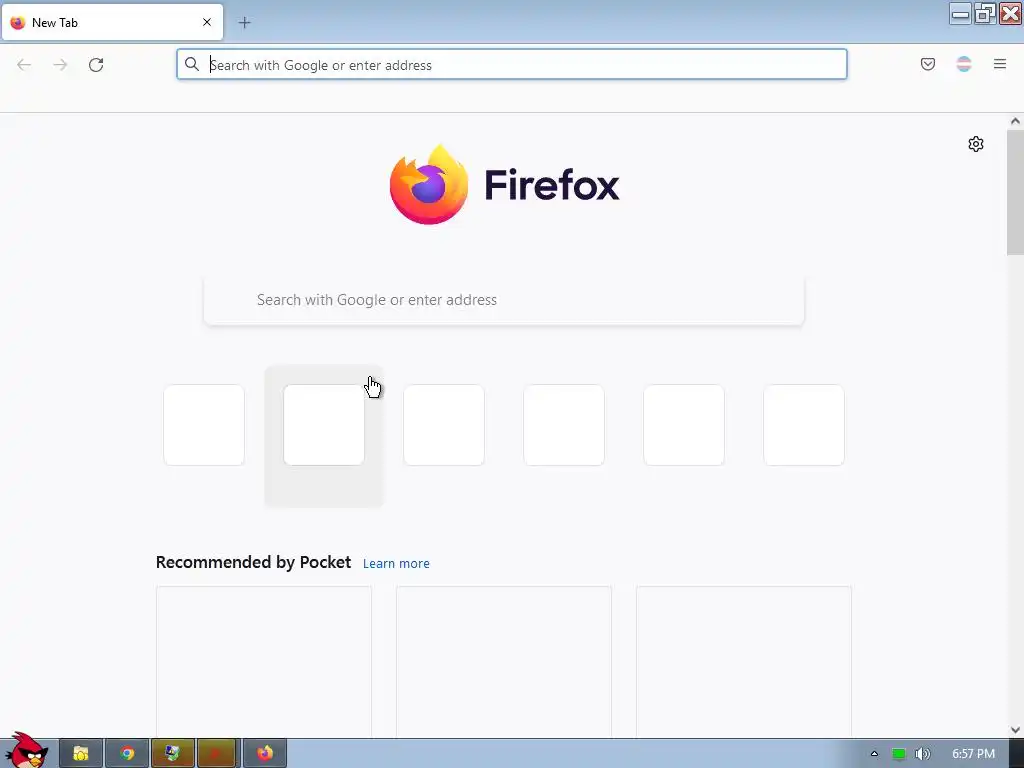Open the Save to Pocket button
This screenshot has height=768, width=1024.
click(927, 64)
